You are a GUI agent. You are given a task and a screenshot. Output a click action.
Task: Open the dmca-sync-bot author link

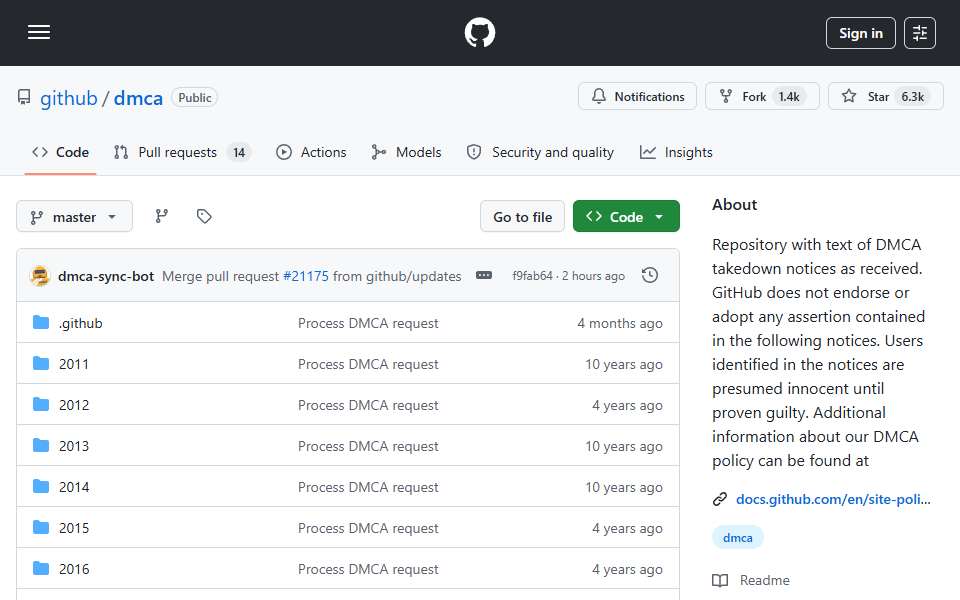106,276
